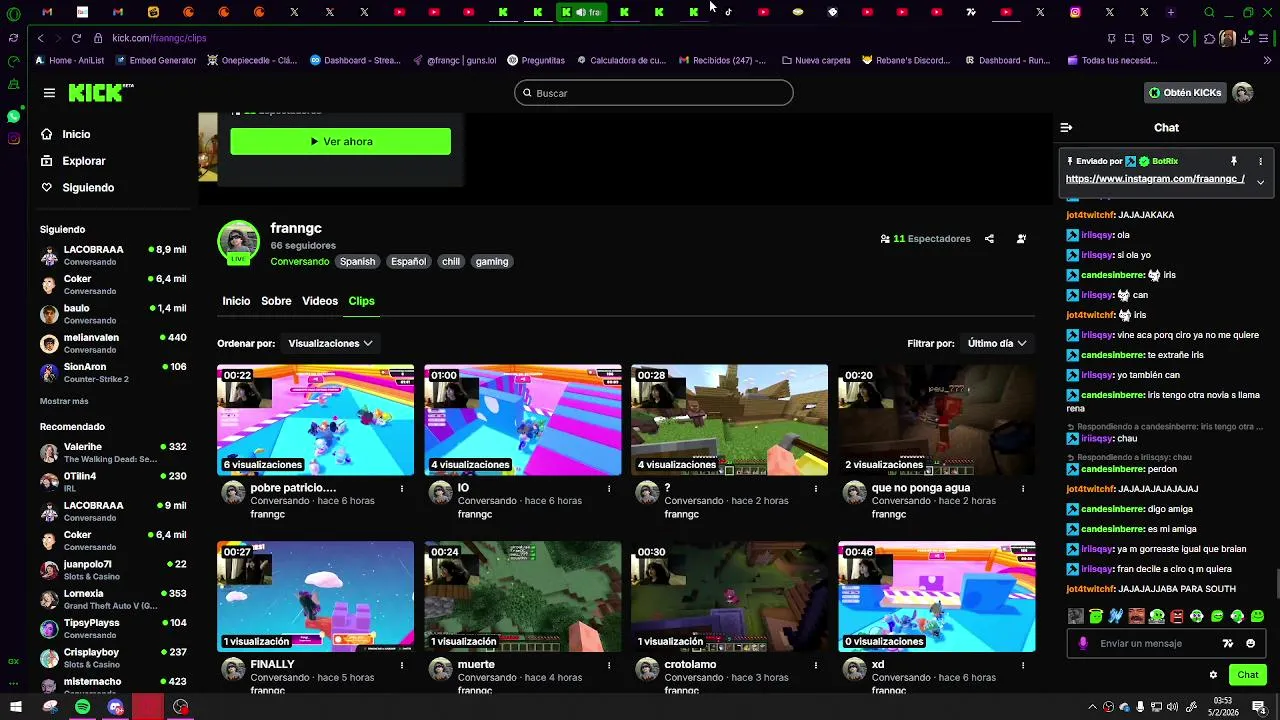1280x720 pixels.
Task: Open pinned message three-dot options
Action: 1260,161
